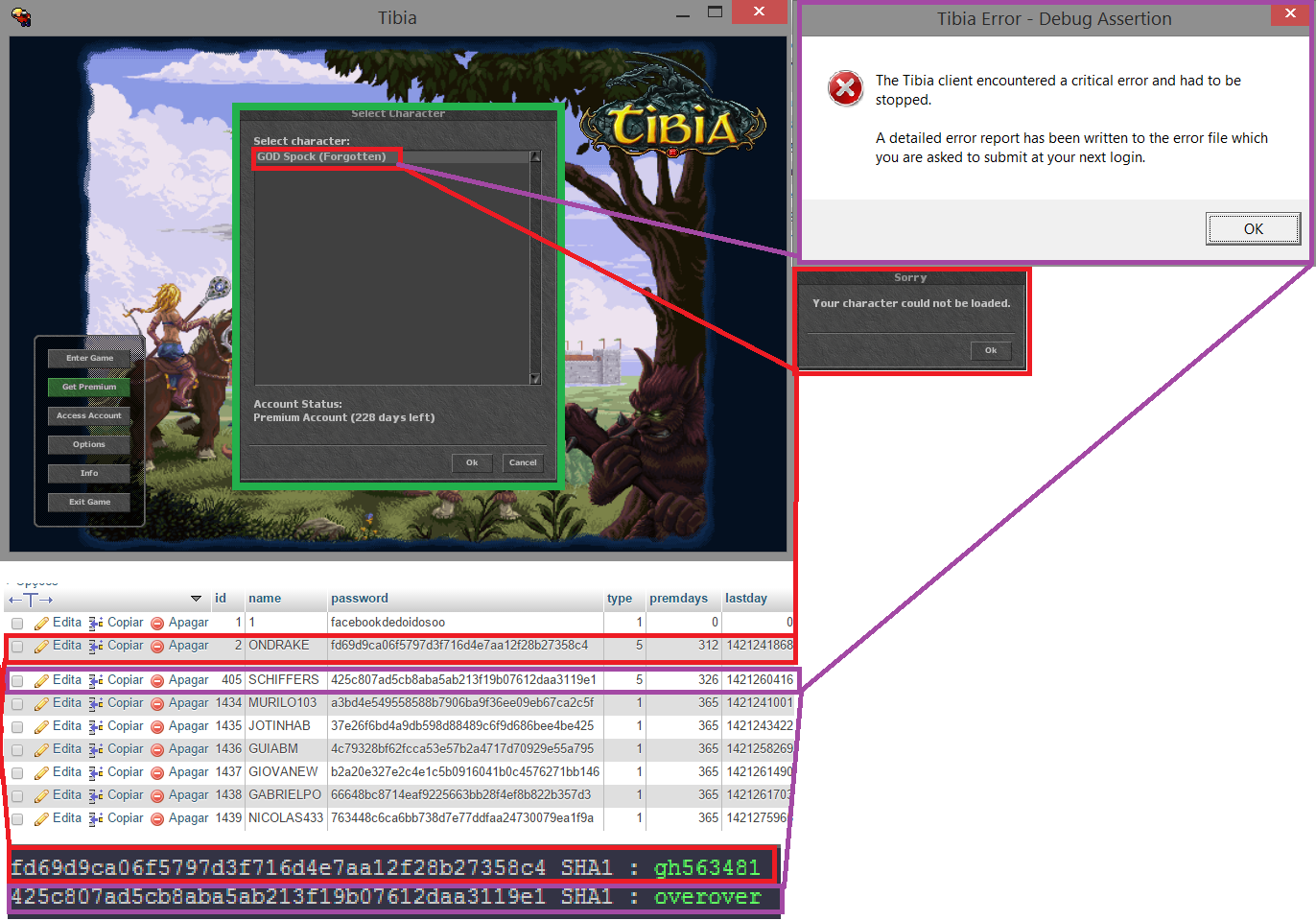Click Ok in Select Character dialog
1316x921 pixels.
[x=472, y=462]
